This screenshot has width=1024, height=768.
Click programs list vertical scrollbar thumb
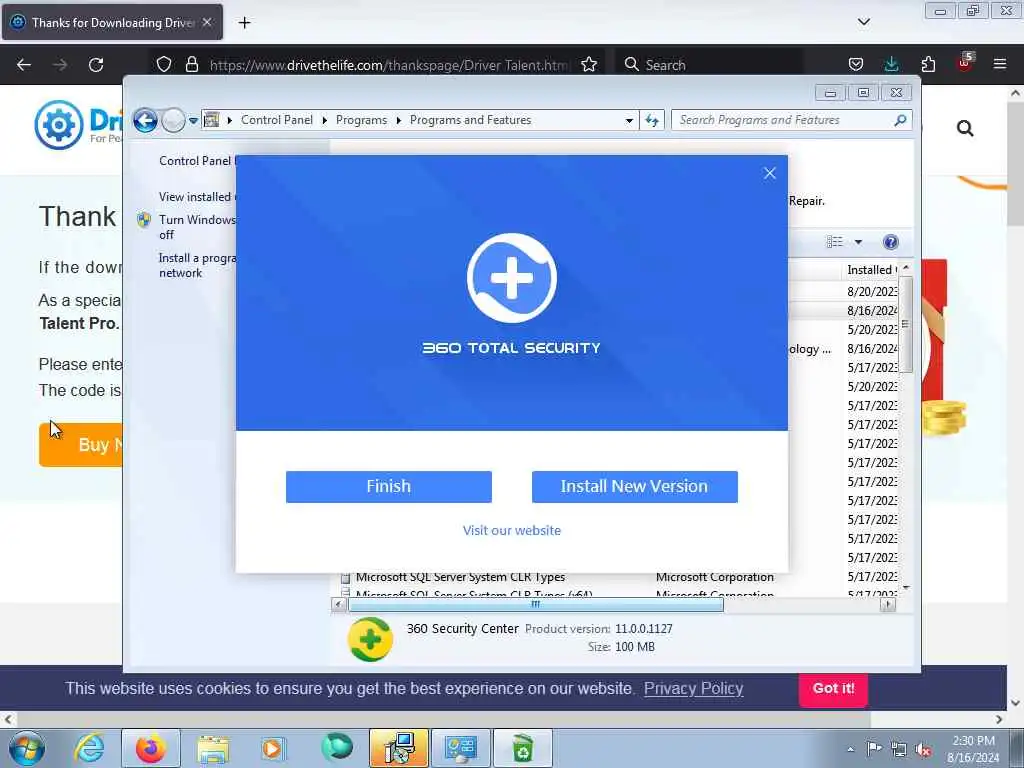(x=905, y=325)
